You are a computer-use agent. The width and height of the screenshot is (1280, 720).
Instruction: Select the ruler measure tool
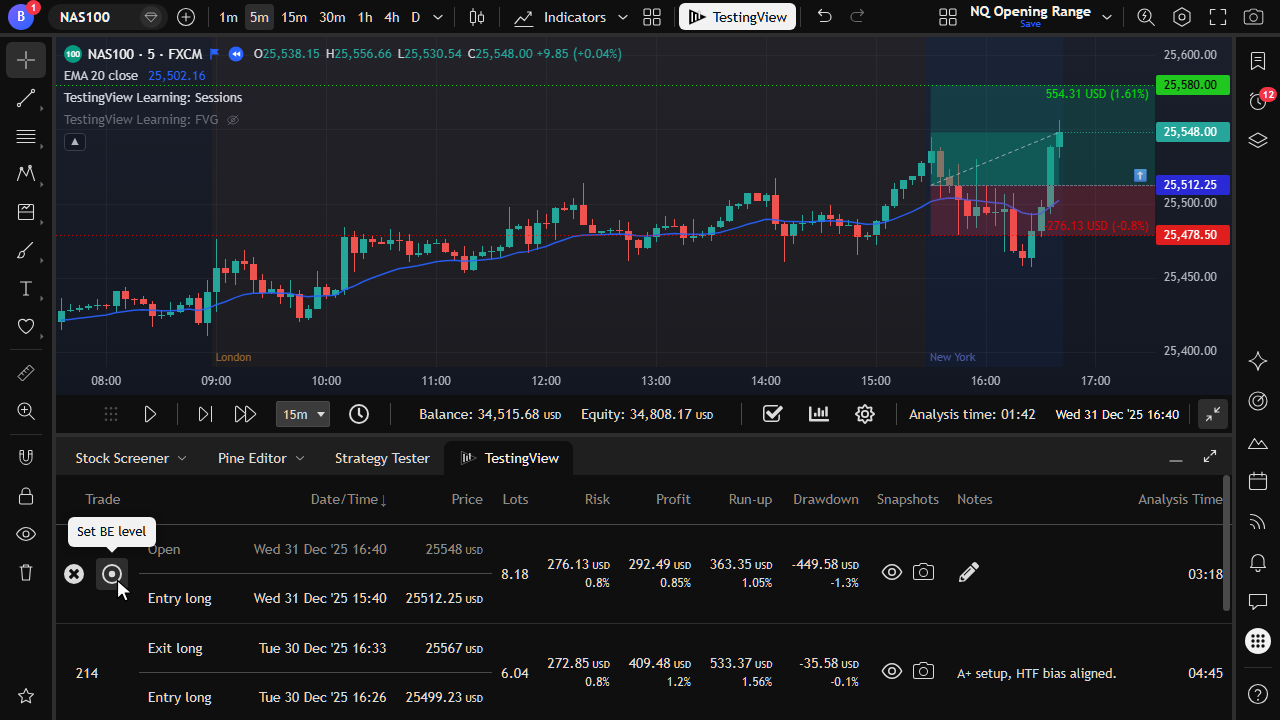[x=26, y=372]
